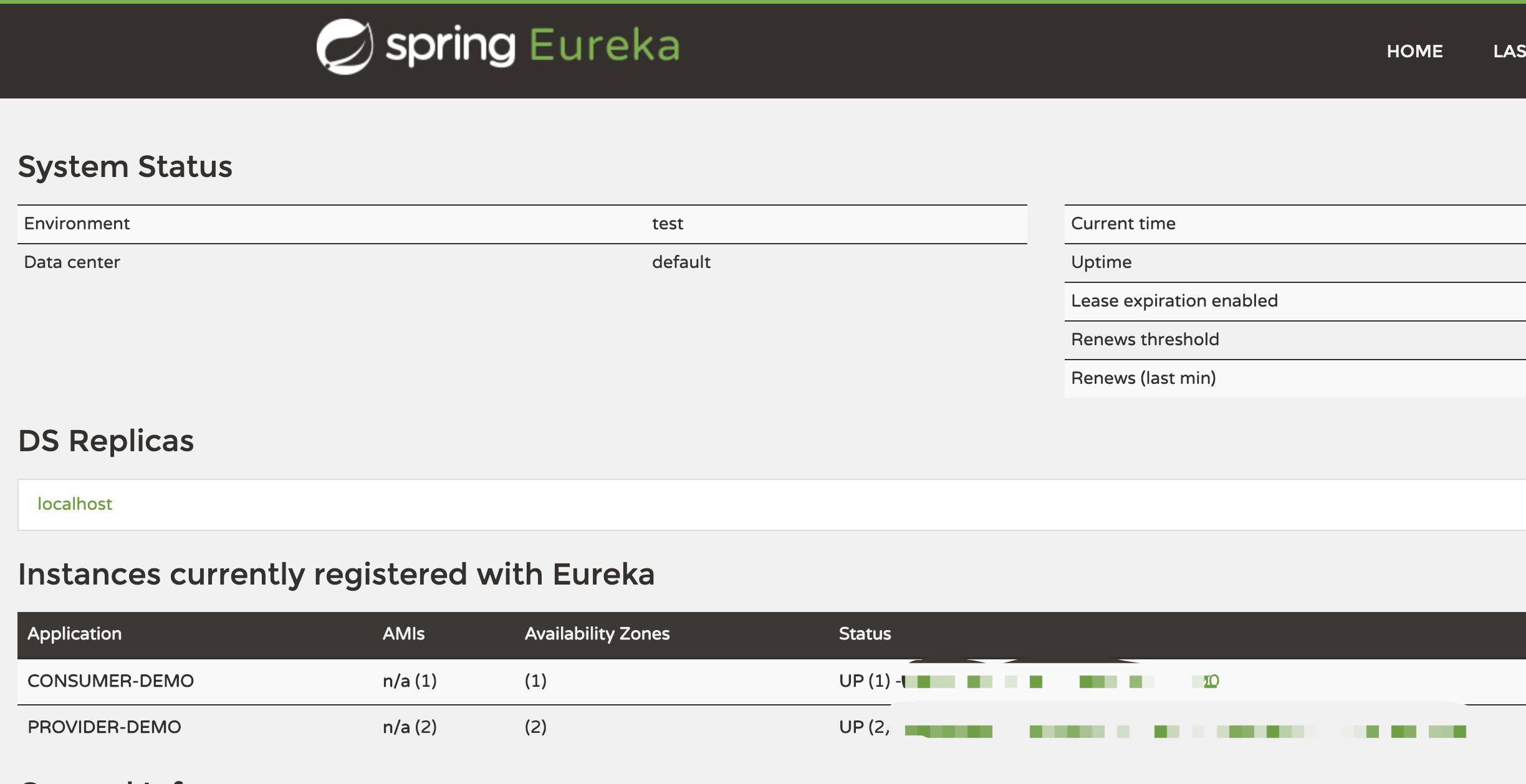Screen dimensions: 1526x784
Task: Click the Spring leaf logo icon
Action: tap(344, 47)
